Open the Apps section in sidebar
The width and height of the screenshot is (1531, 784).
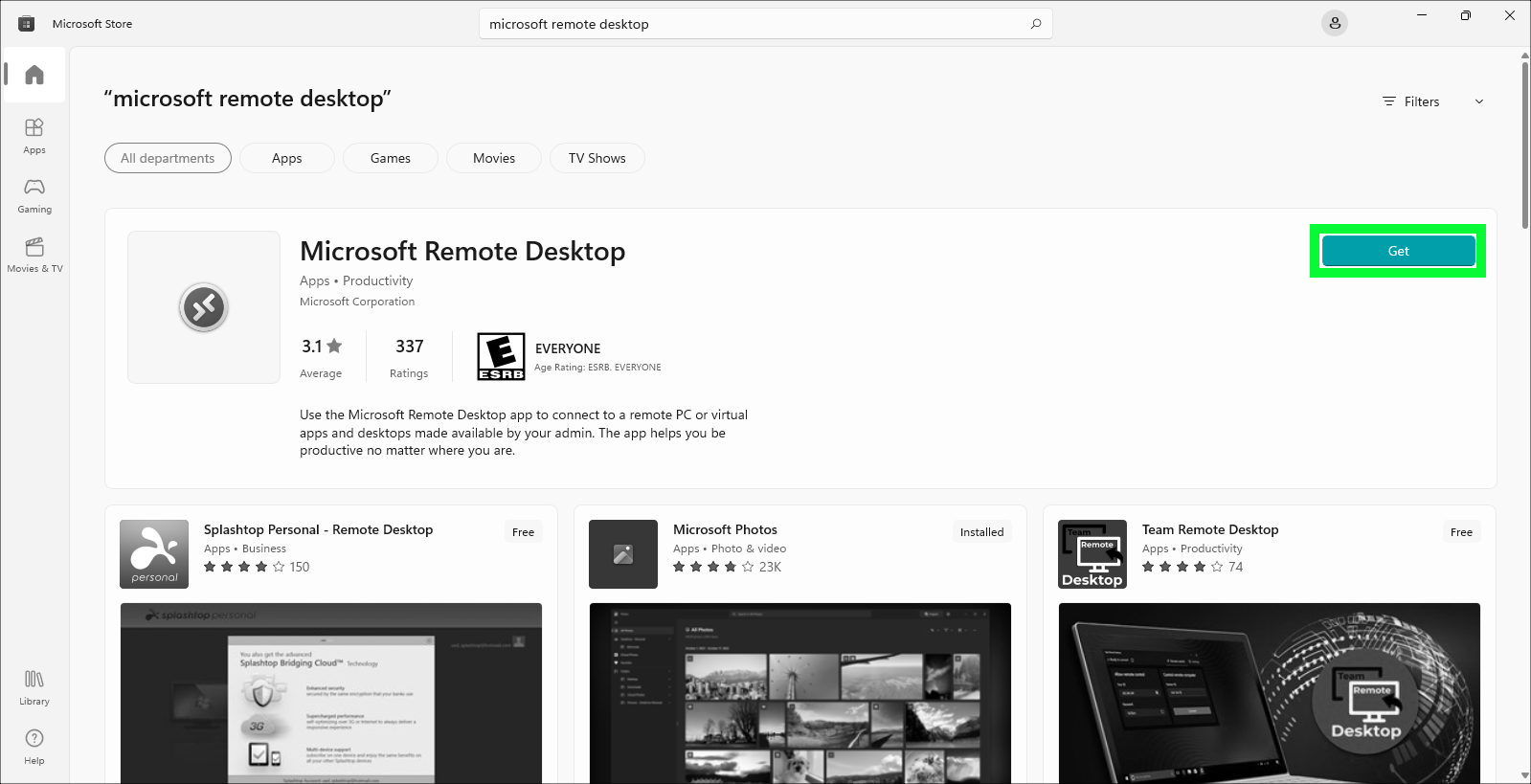coord(34,135)
